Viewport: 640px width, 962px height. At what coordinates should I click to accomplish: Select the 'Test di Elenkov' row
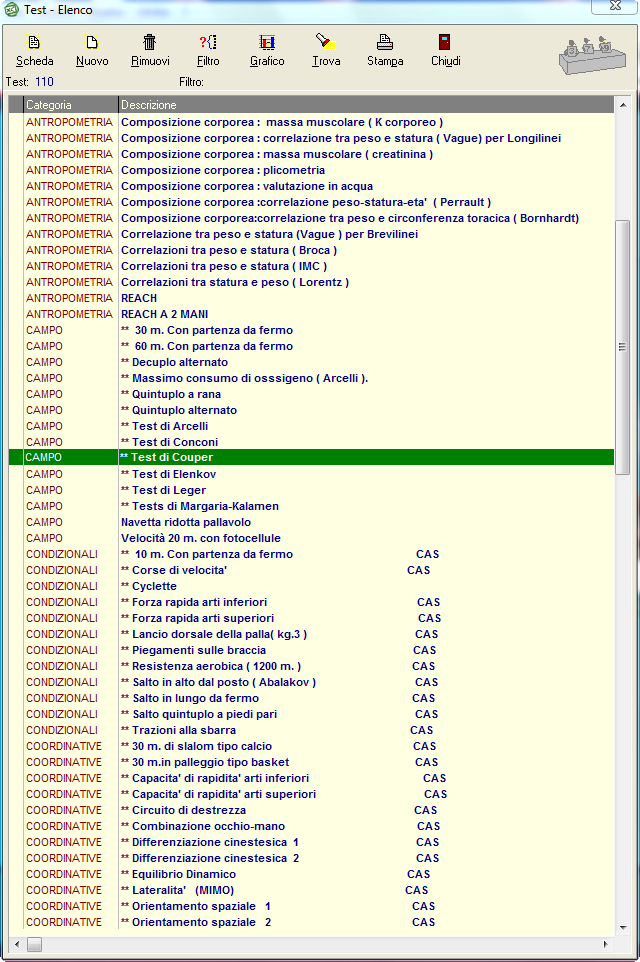pos(311,474)
